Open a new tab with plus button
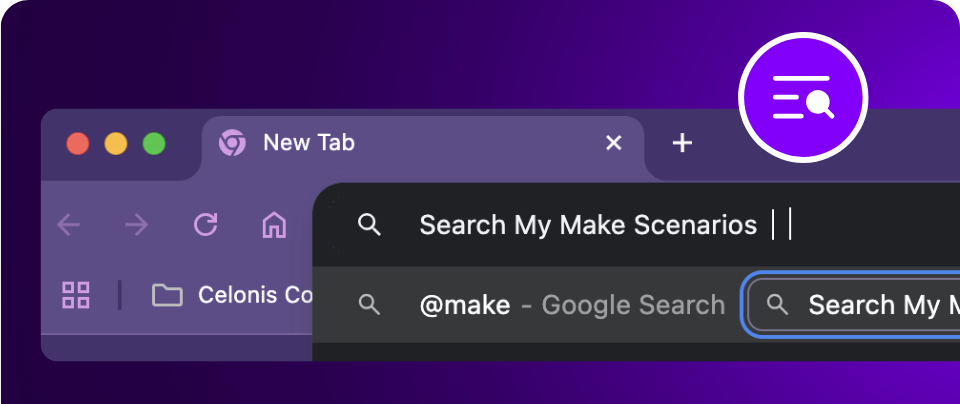The width and height of the screenshot is (960, 404). tap(682, 143)
